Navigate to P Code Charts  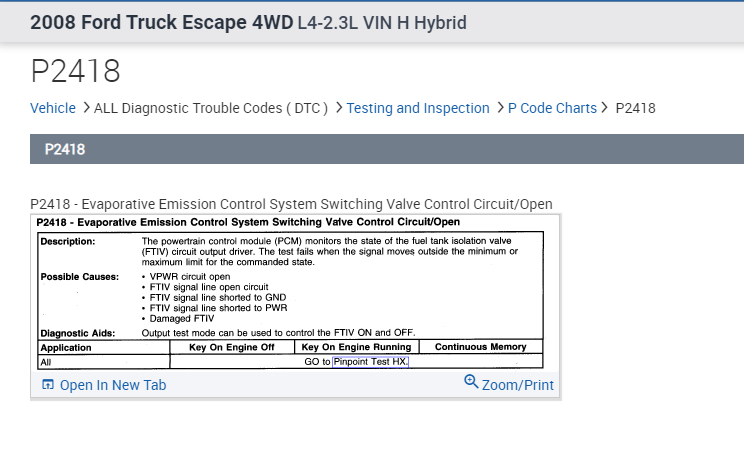click(552, 108)
